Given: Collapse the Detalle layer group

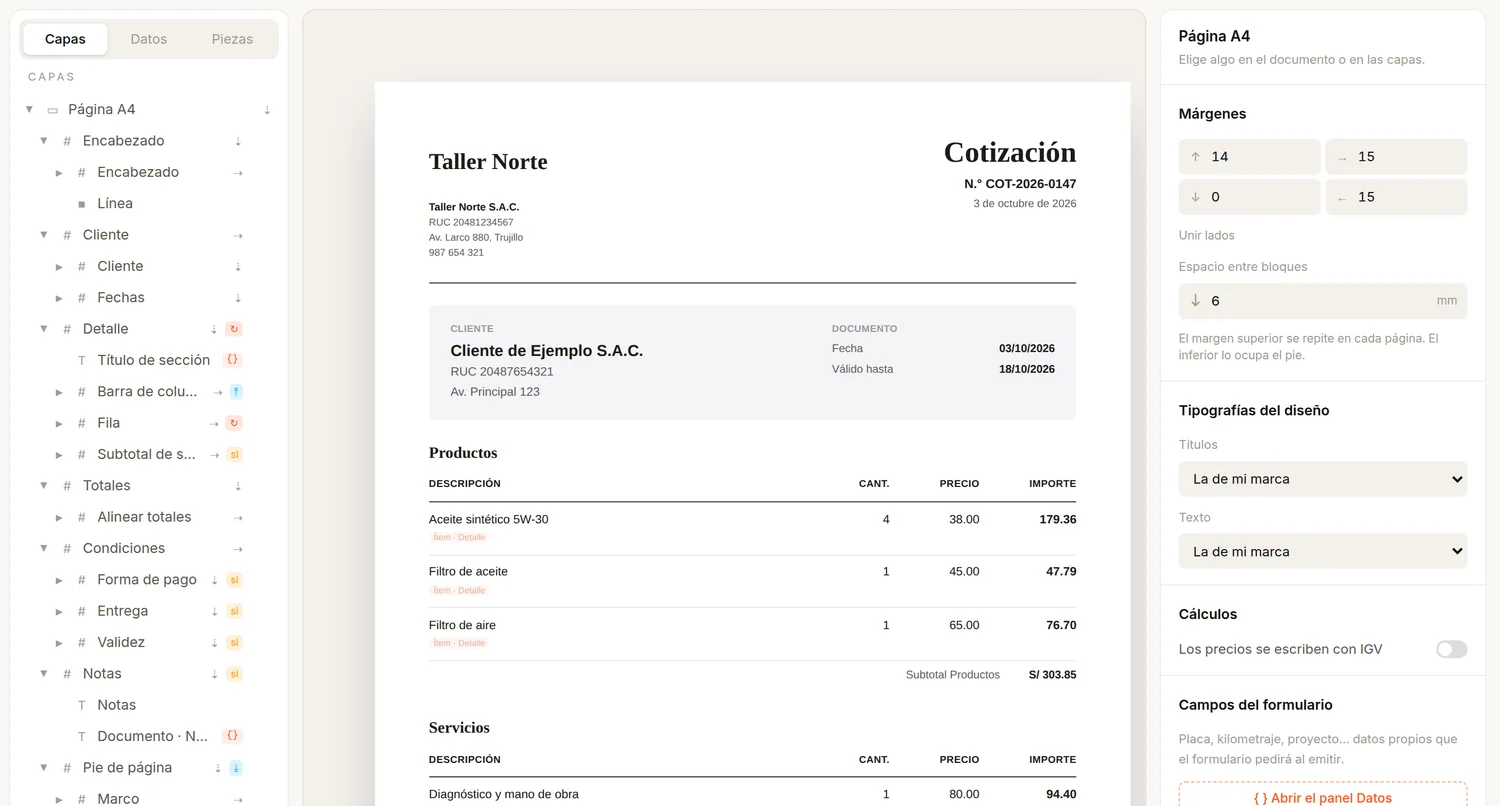Looking at the screenshot, I should (44, 329).
